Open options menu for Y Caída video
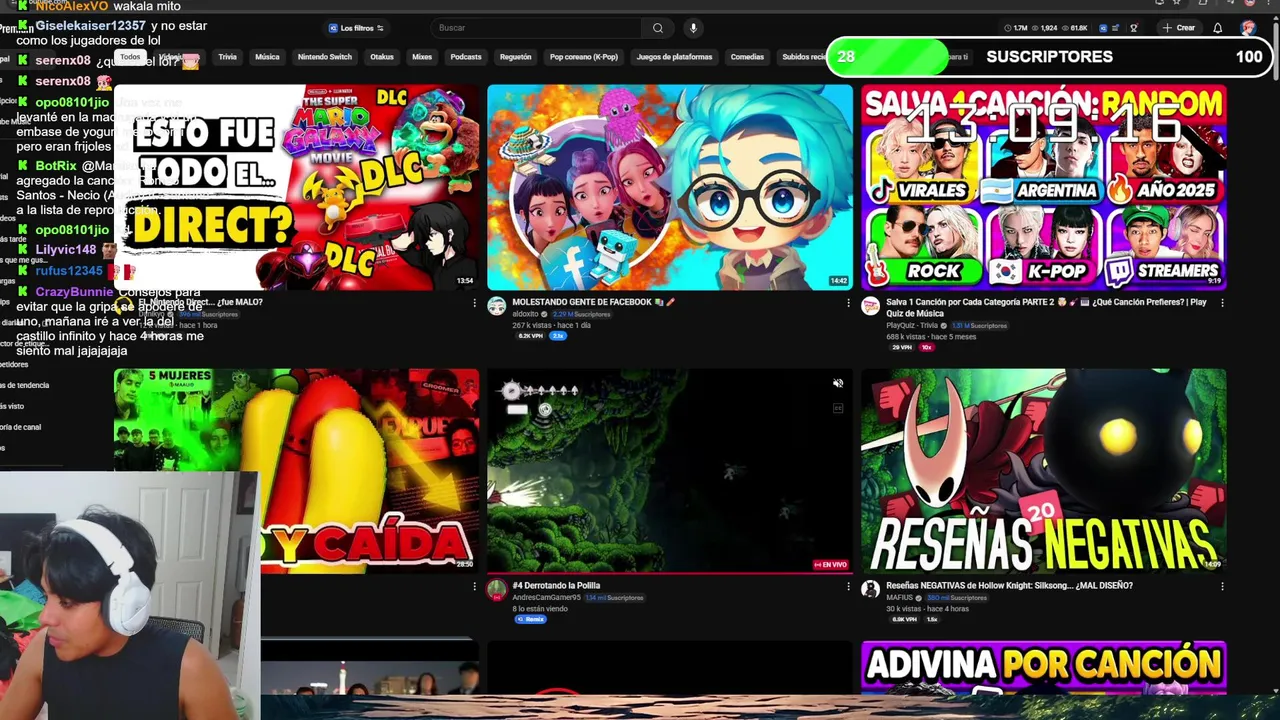1280x720 pixels. (x=475, y=587)
